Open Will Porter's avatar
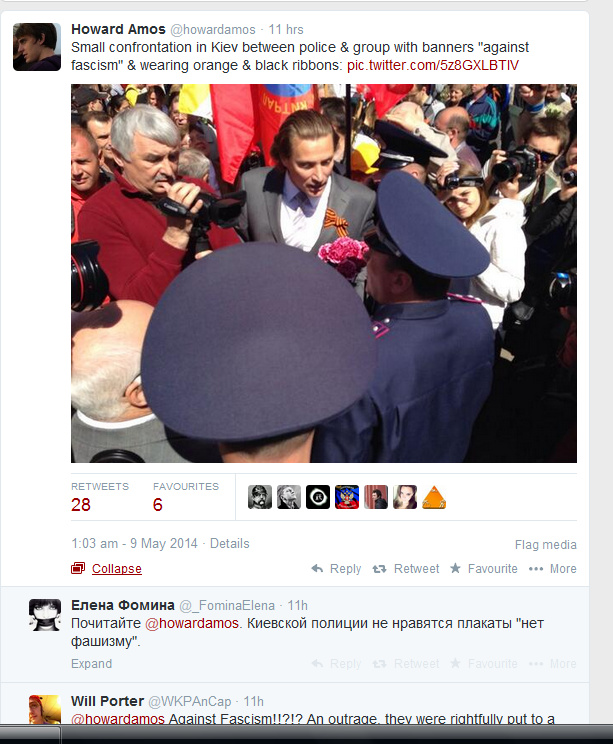This screenshot has height=744, width=613. click(x=45, y=709)
